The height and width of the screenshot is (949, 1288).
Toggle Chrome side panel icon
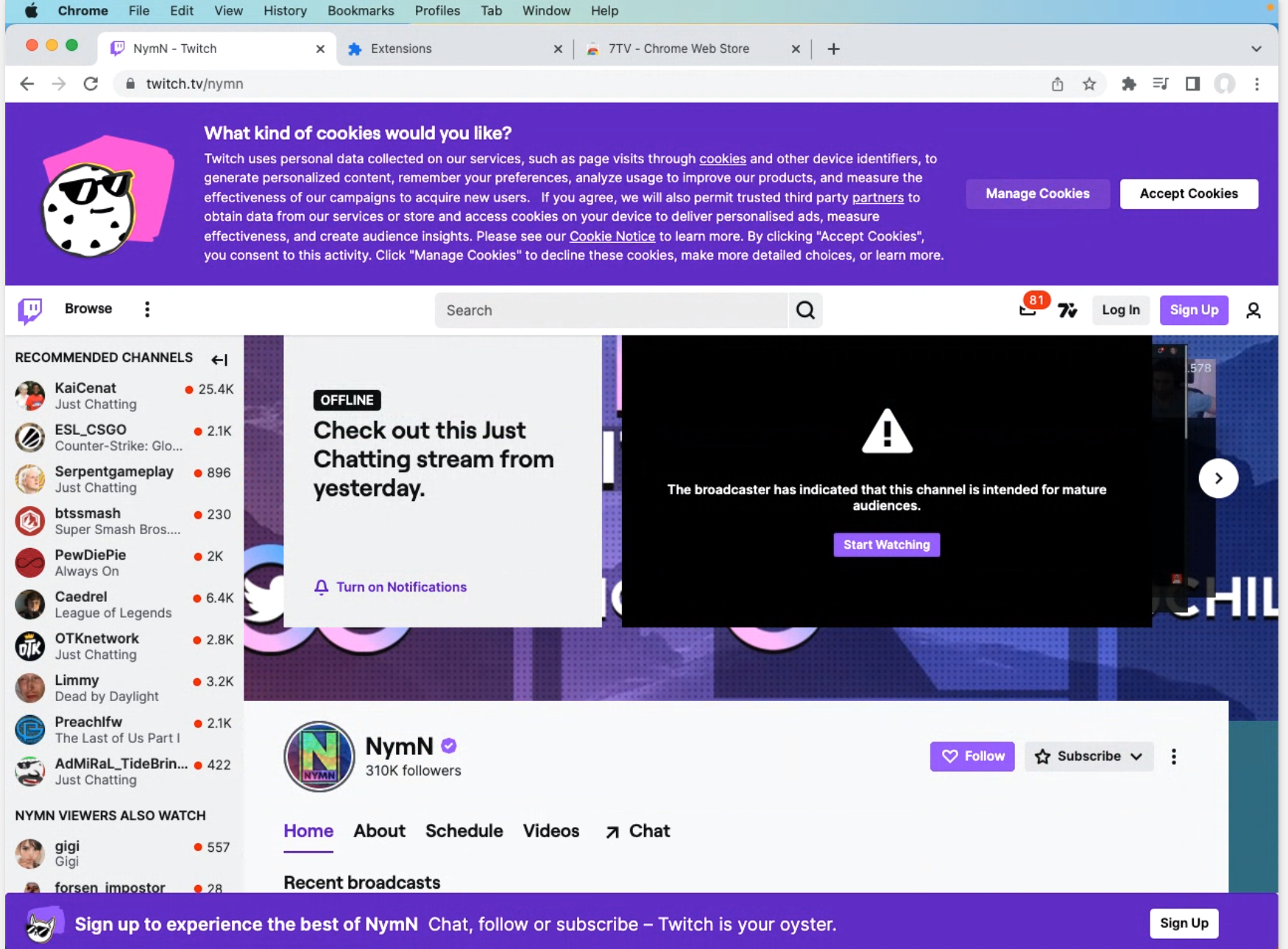[1193, 84]
